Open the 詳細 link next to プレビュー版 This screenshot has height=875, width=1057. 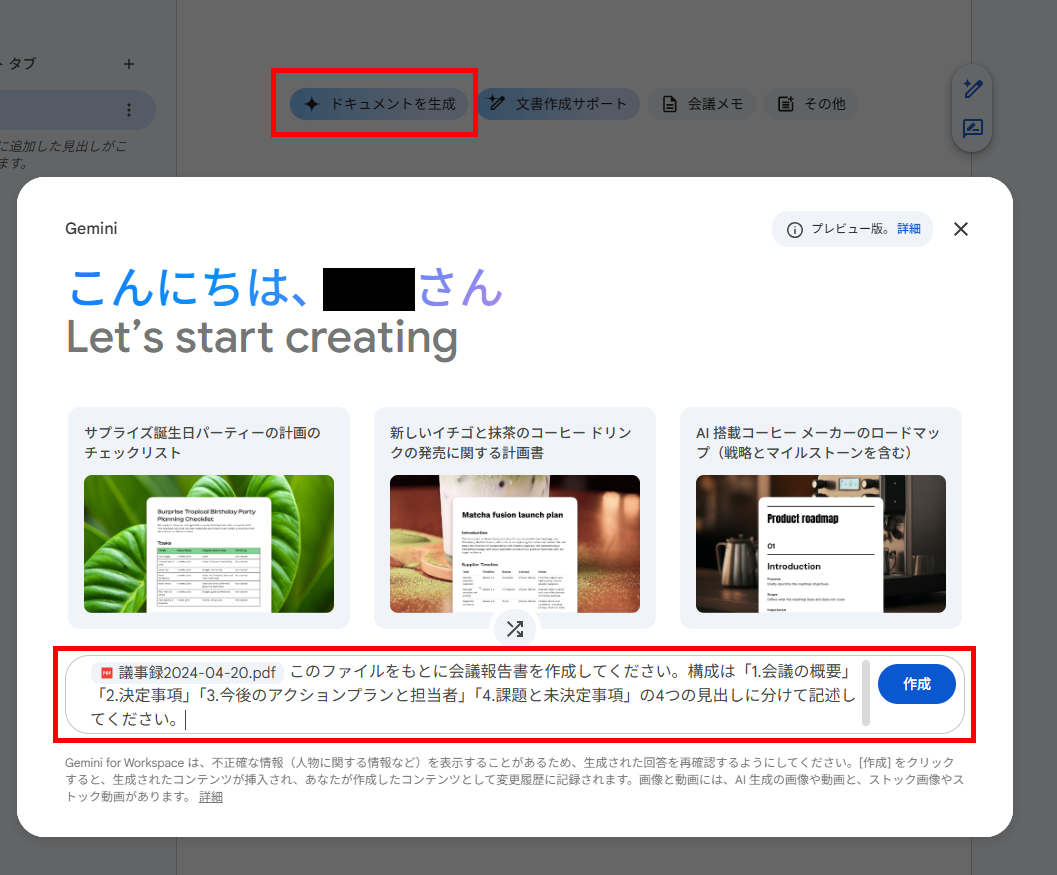point(909,229)
